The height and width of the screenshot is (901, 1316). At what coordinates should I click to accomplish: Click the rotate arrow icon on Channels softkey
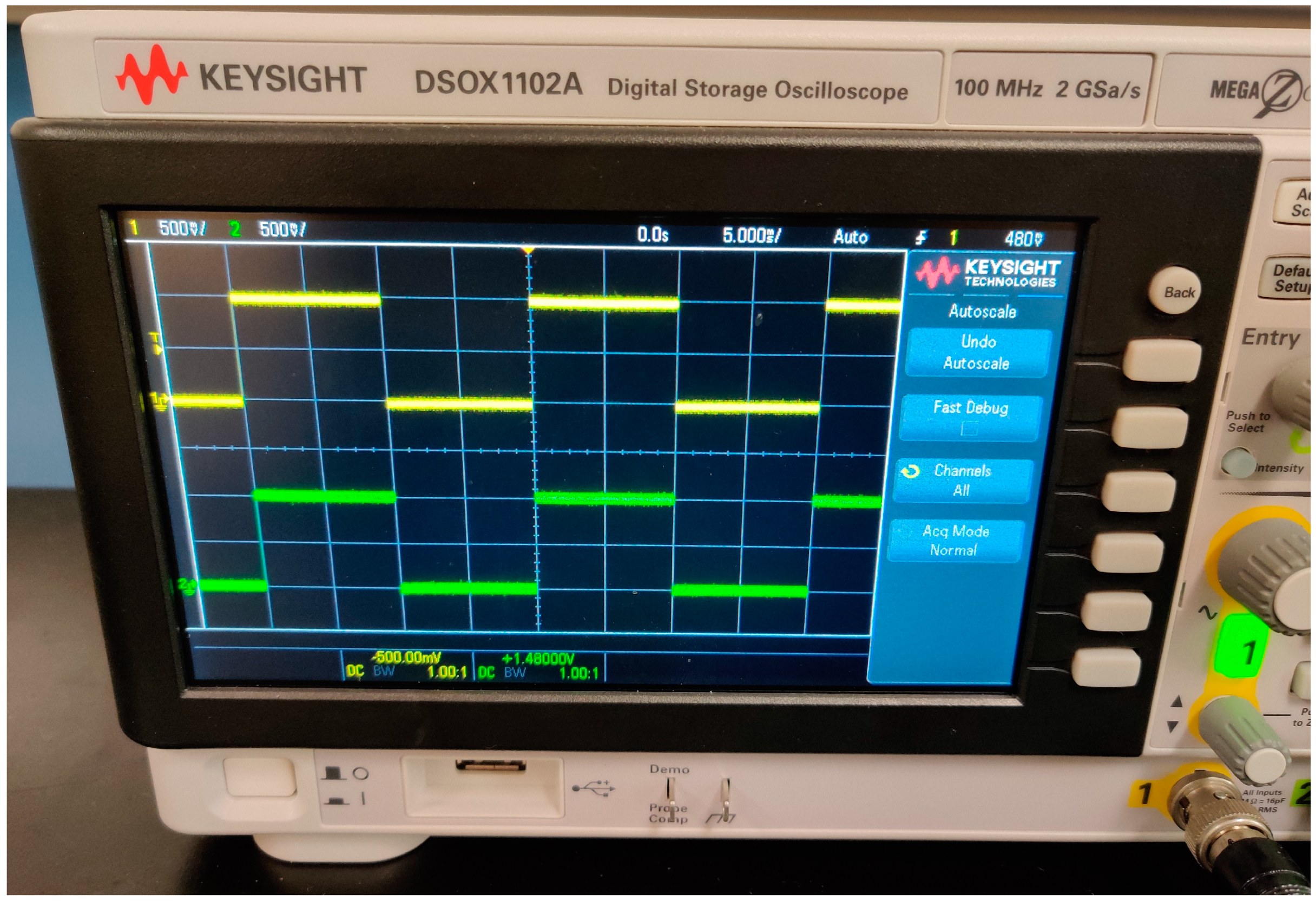[910, 471]
